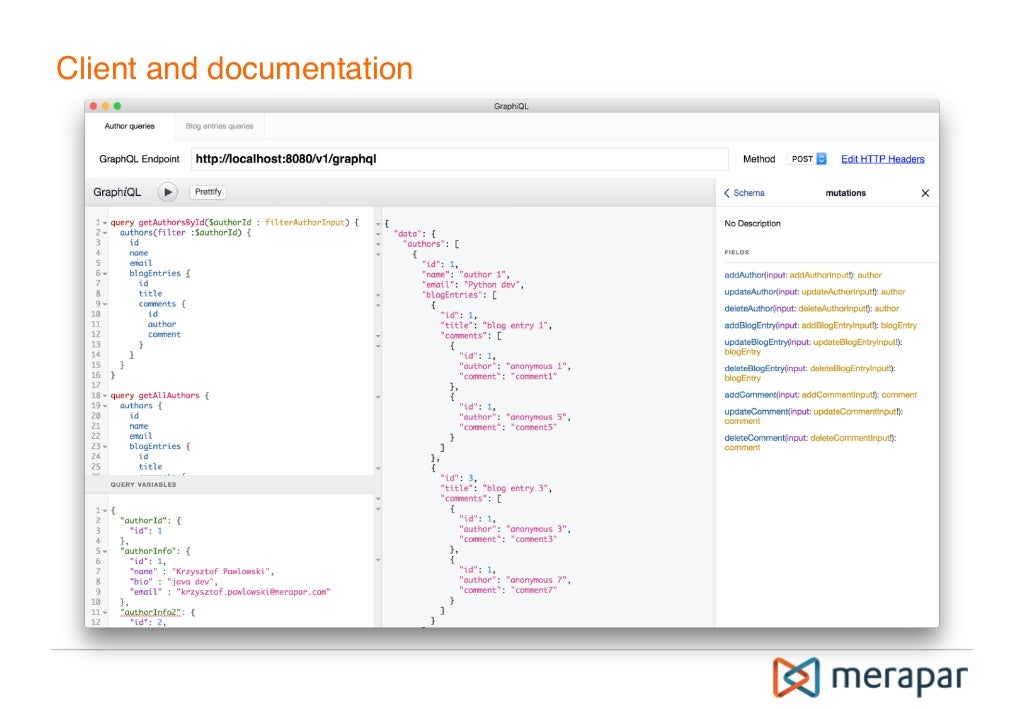Collapse getAllAuthors fold arrow on line 18
The image size is (1024, 709).
coord(104,396)
